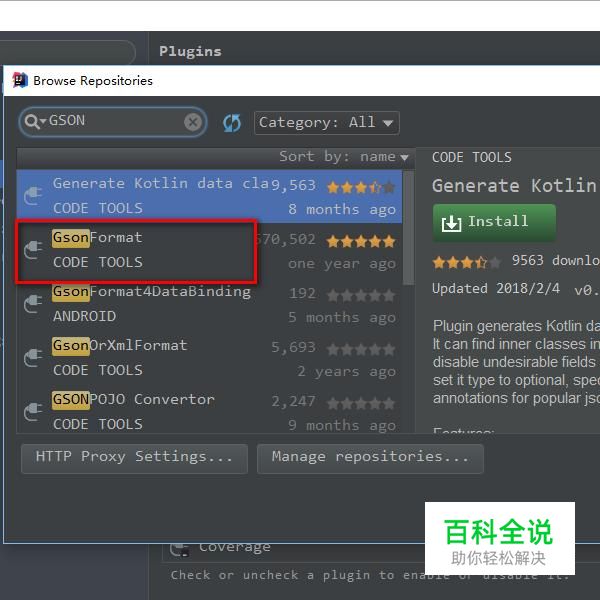The height and width of the screenshot is (600, 600).
Task: Click the plug icon beside GsonFormat4DataBinding
Action: pos(33,304)
